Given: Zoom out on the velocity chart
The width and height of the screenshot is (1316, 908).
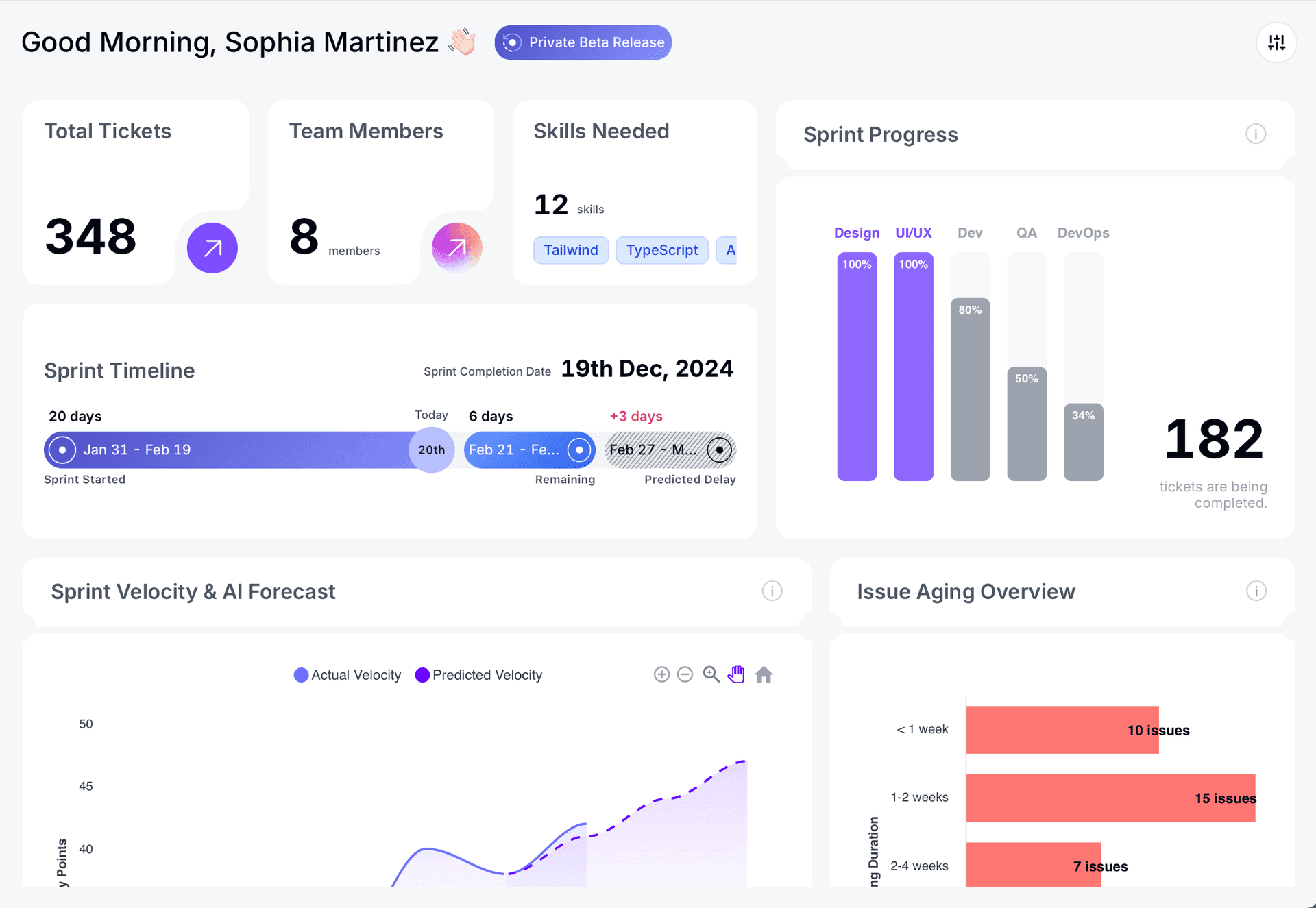Looking at the screenshot, I should tap(685, 674).
